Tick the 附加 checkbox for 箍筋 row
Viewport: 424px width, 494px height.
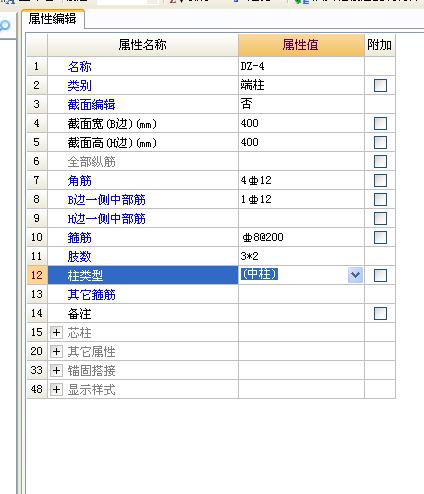point(380,237)
